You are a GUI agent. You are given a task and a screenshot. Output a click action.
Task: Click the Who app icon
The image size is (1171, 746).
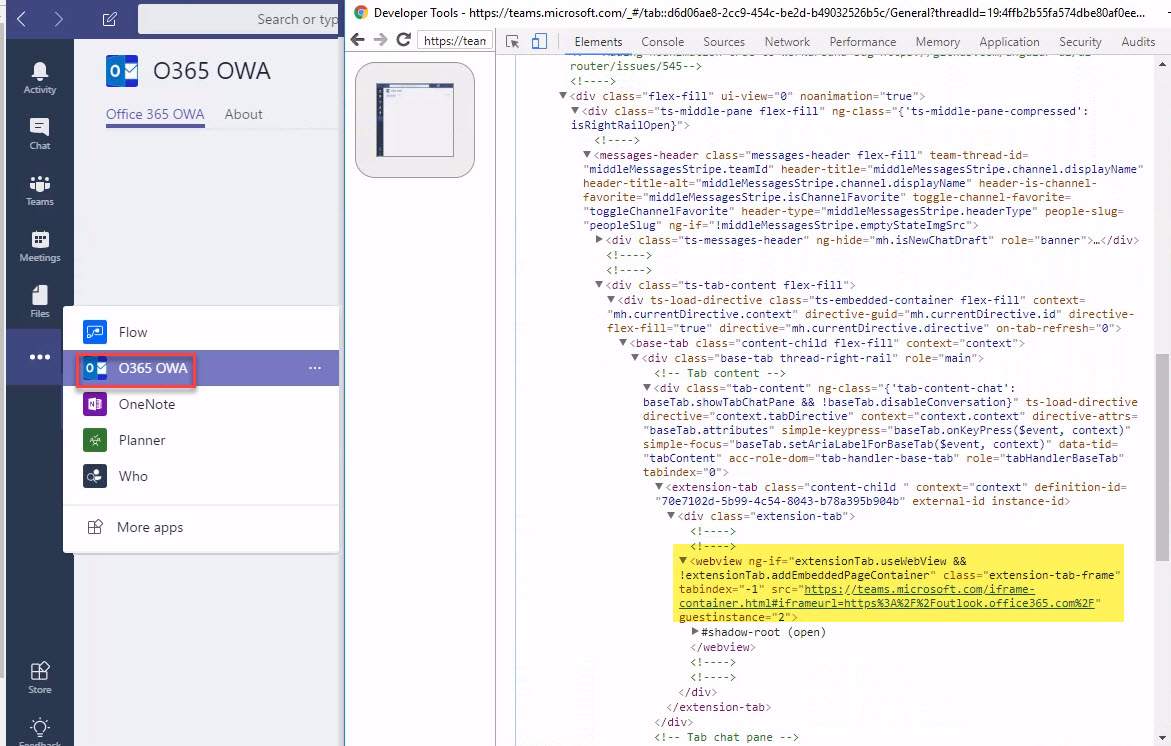pyautogui.click(x=95, y=476)
